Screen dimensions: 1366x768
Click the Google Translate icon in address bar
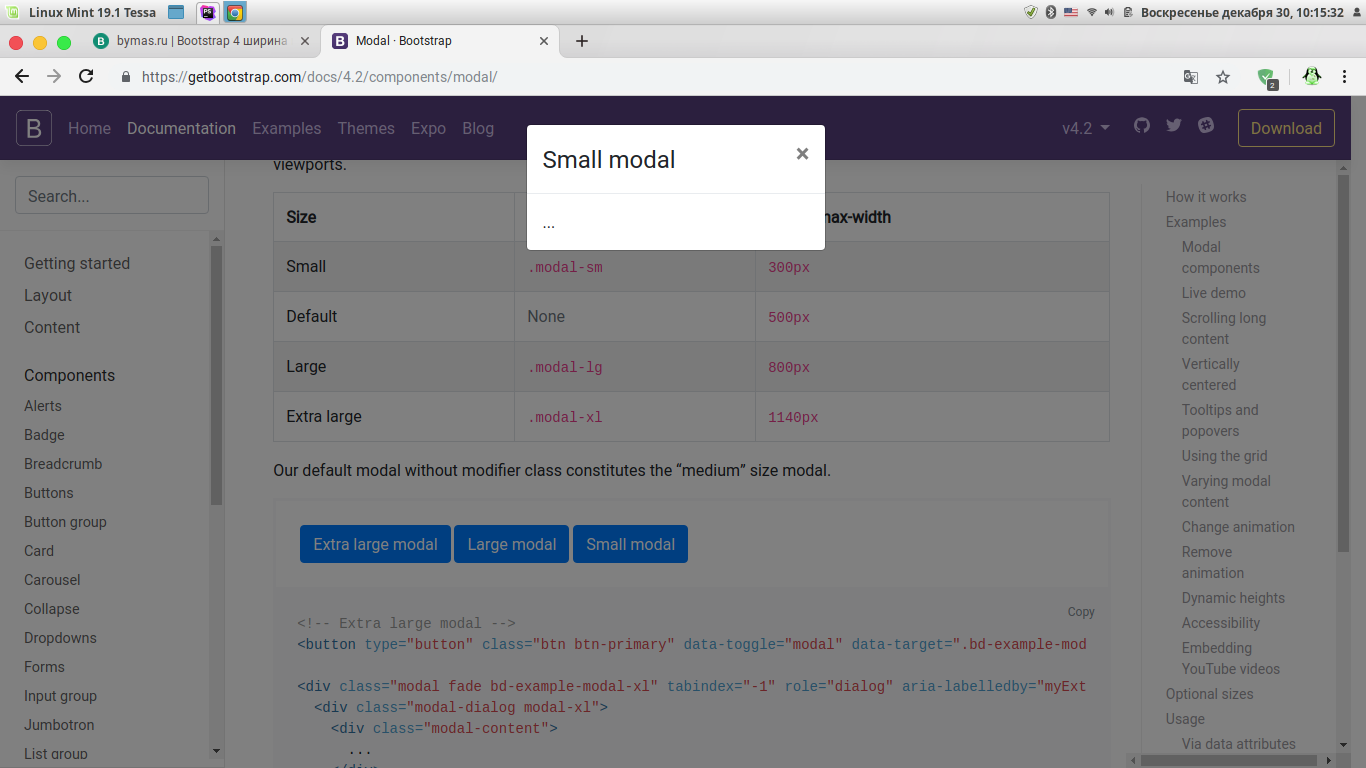tap(1190, 77)
